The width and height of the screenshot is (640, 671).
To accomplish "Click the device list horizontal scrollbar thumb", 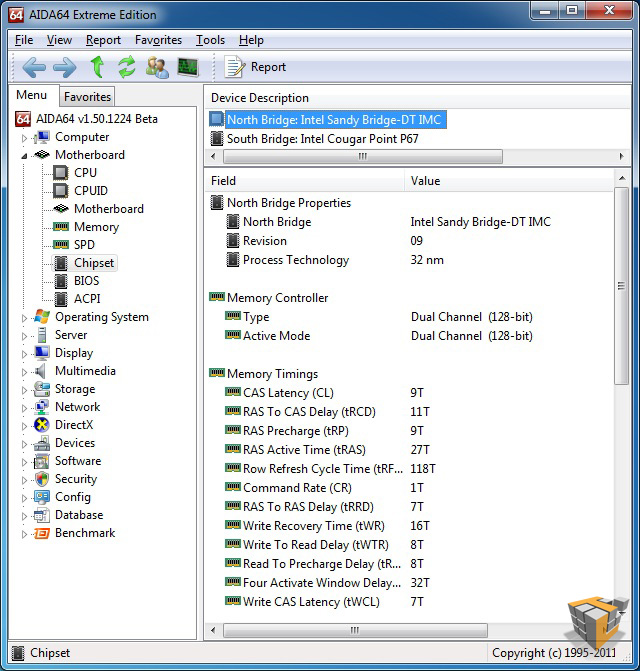I will (x=362, y=156).
